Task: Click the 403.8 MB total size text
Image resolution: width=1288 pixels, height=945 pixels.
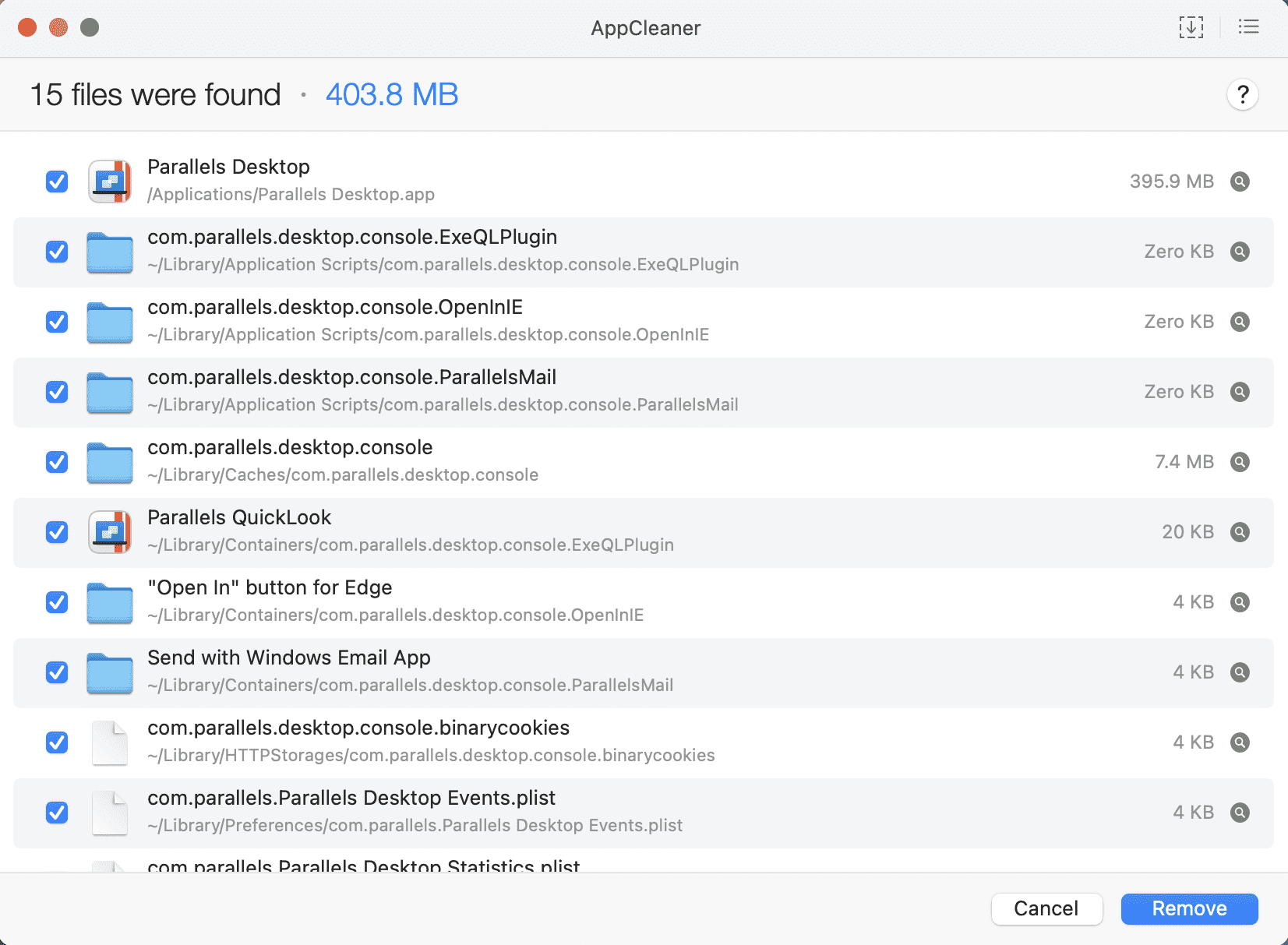Action: [x=392, y=95]
